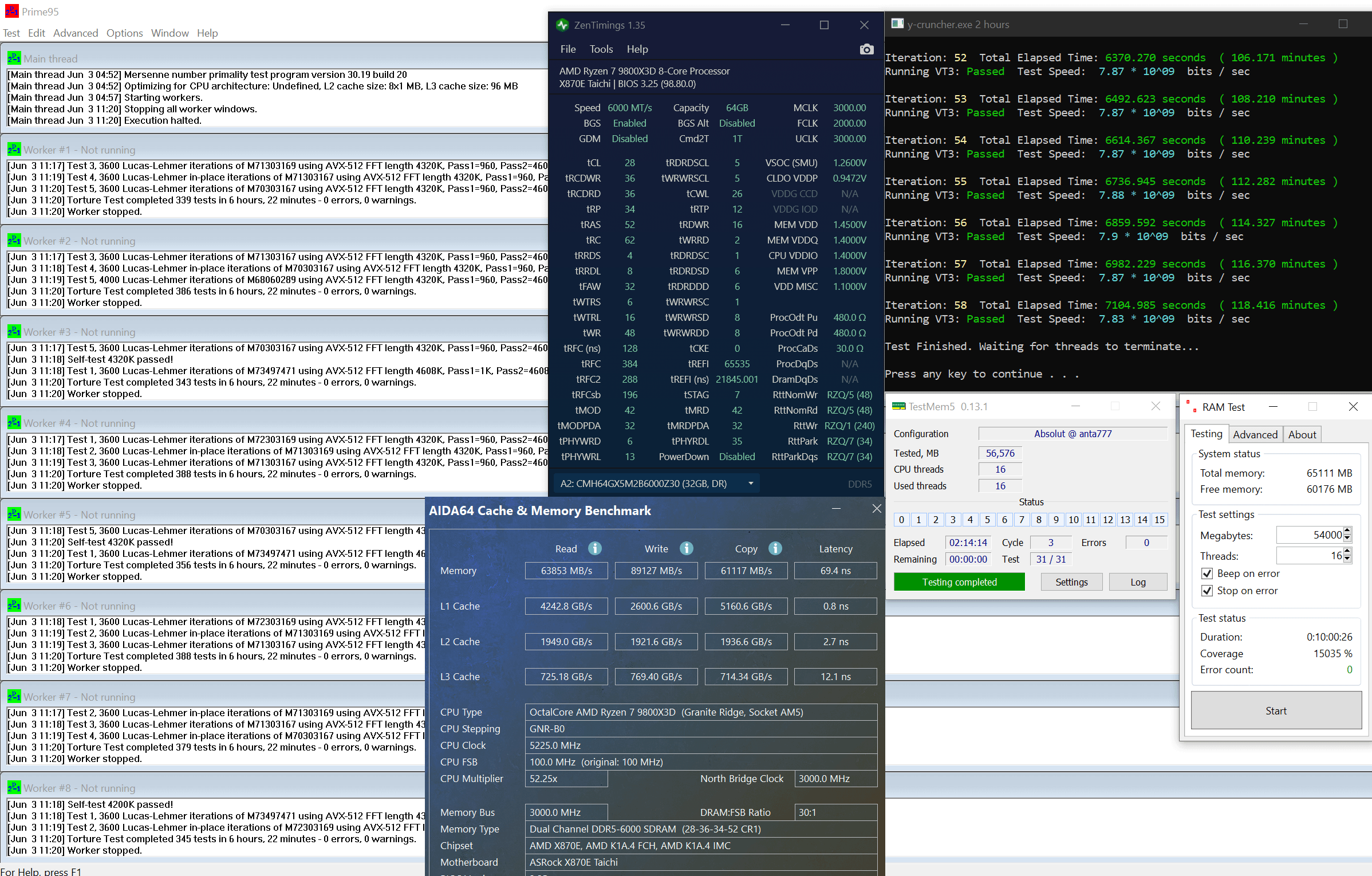Open the Advanced menu in Prime95
The height and width of the screenshot is (876, 1372).
pyautogui.click(x=76, y=33)
